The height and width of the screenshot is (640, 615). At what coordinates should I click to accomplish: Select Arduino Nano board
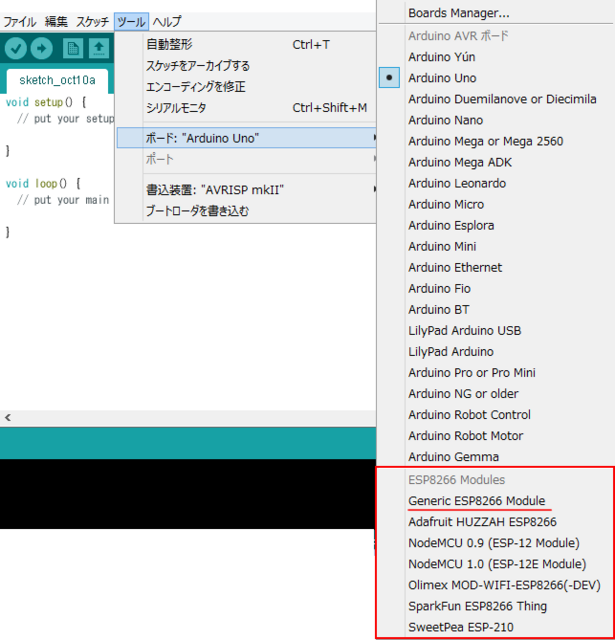(496, 120)
